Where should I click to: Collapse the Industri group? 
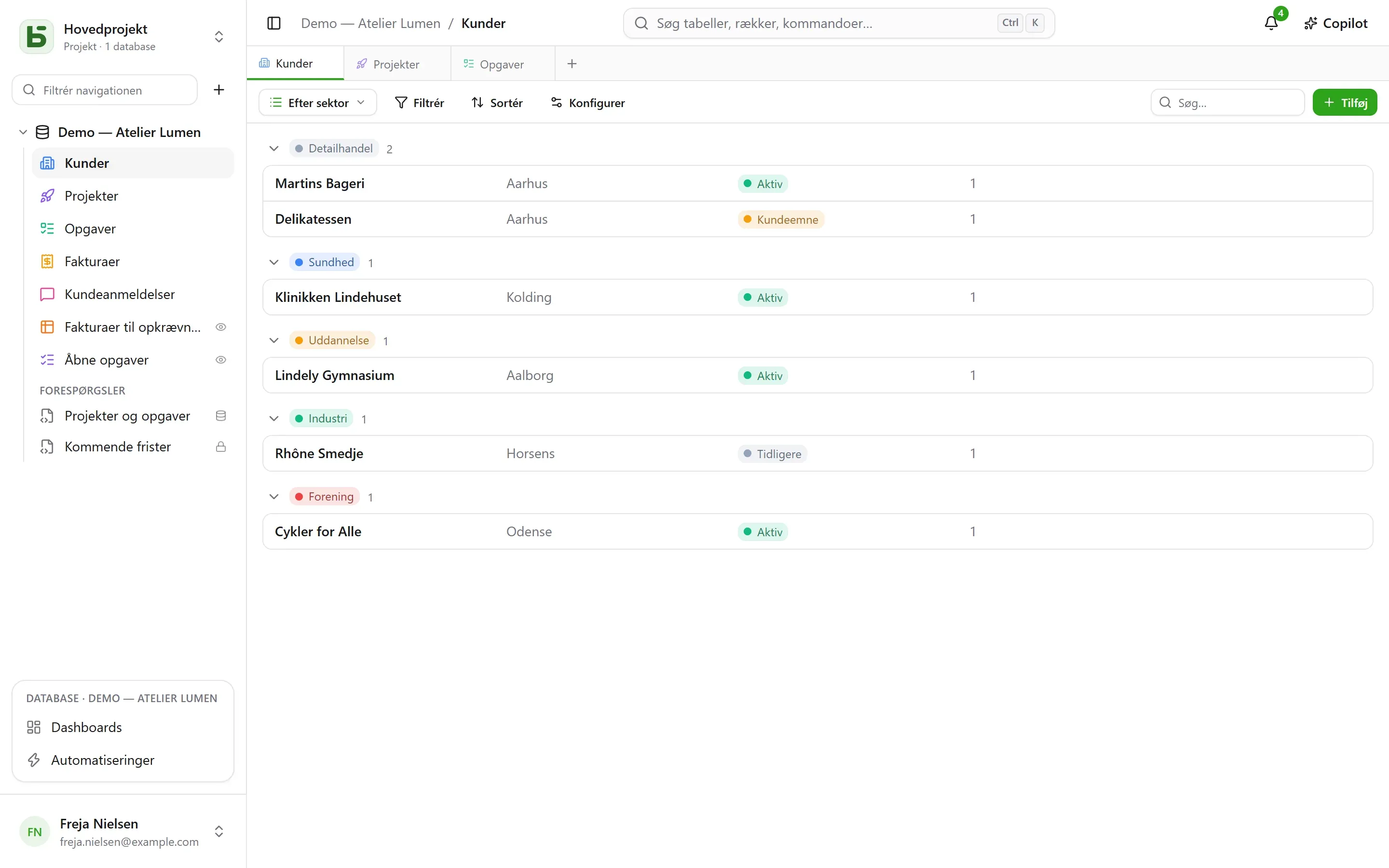click(274, 419)
